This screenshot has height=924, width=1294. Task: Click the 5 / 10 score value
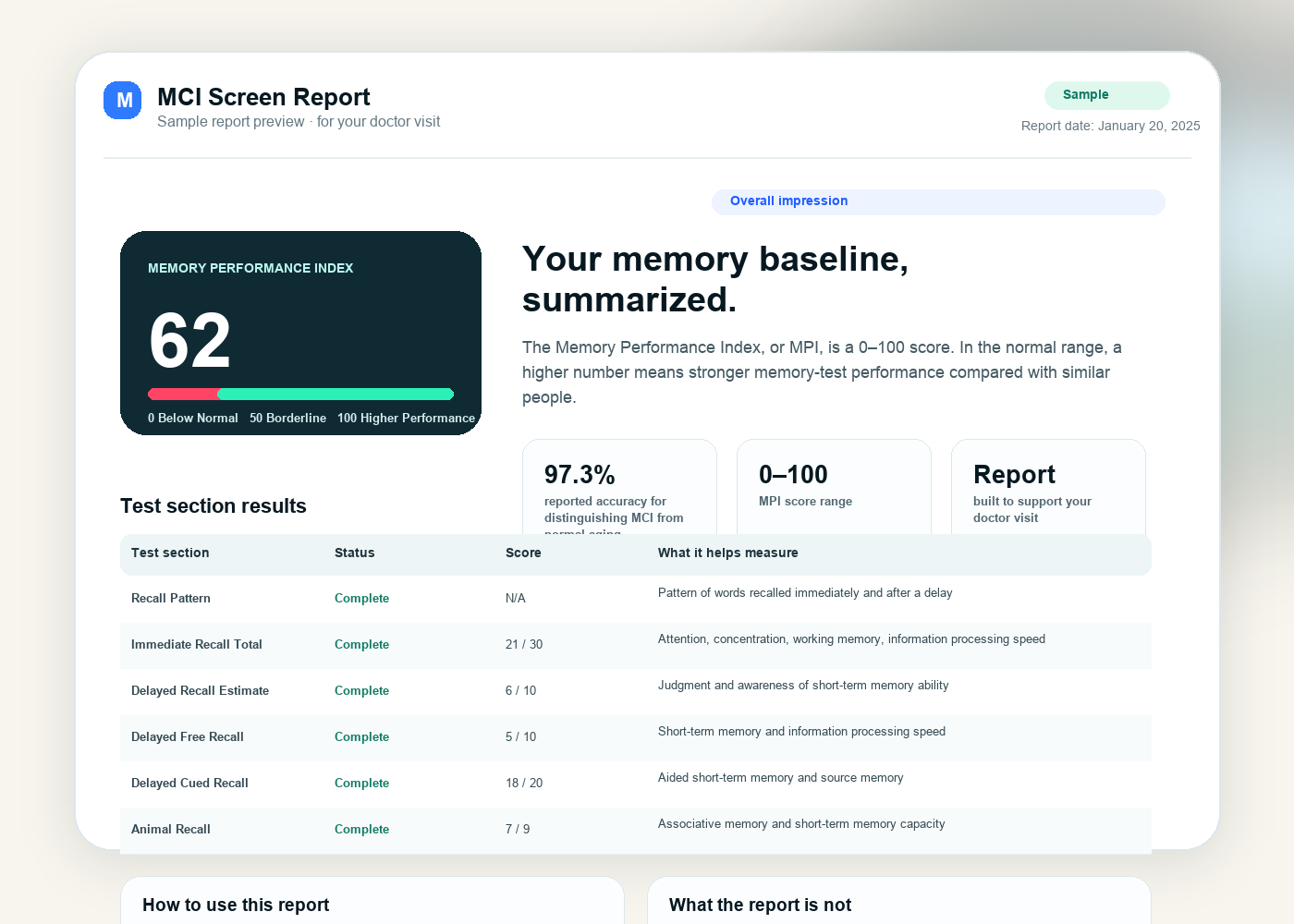point(520,736)
